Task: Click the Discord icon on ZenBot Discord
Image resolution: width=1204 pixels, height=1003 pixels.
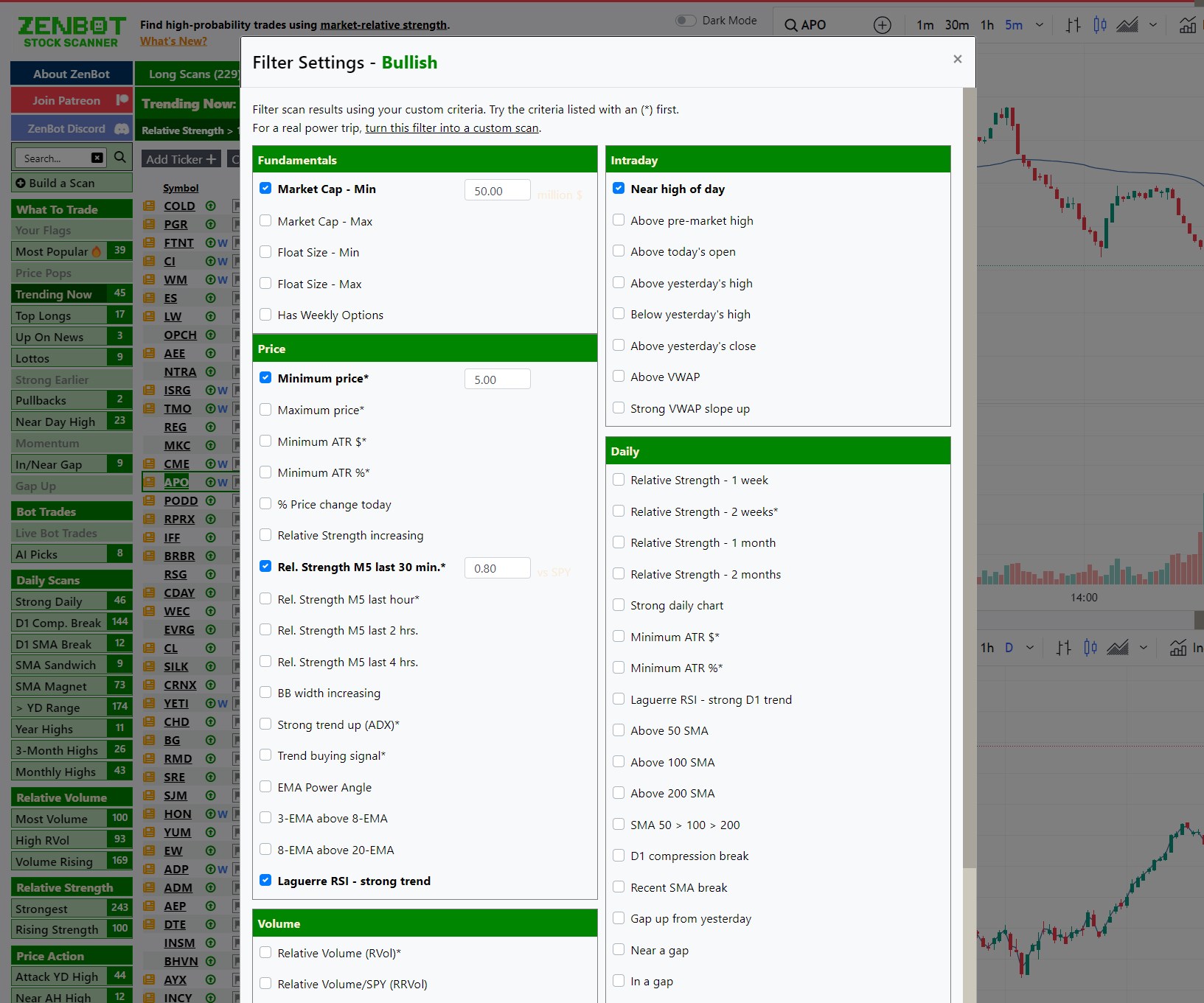Action: point(120,128)
